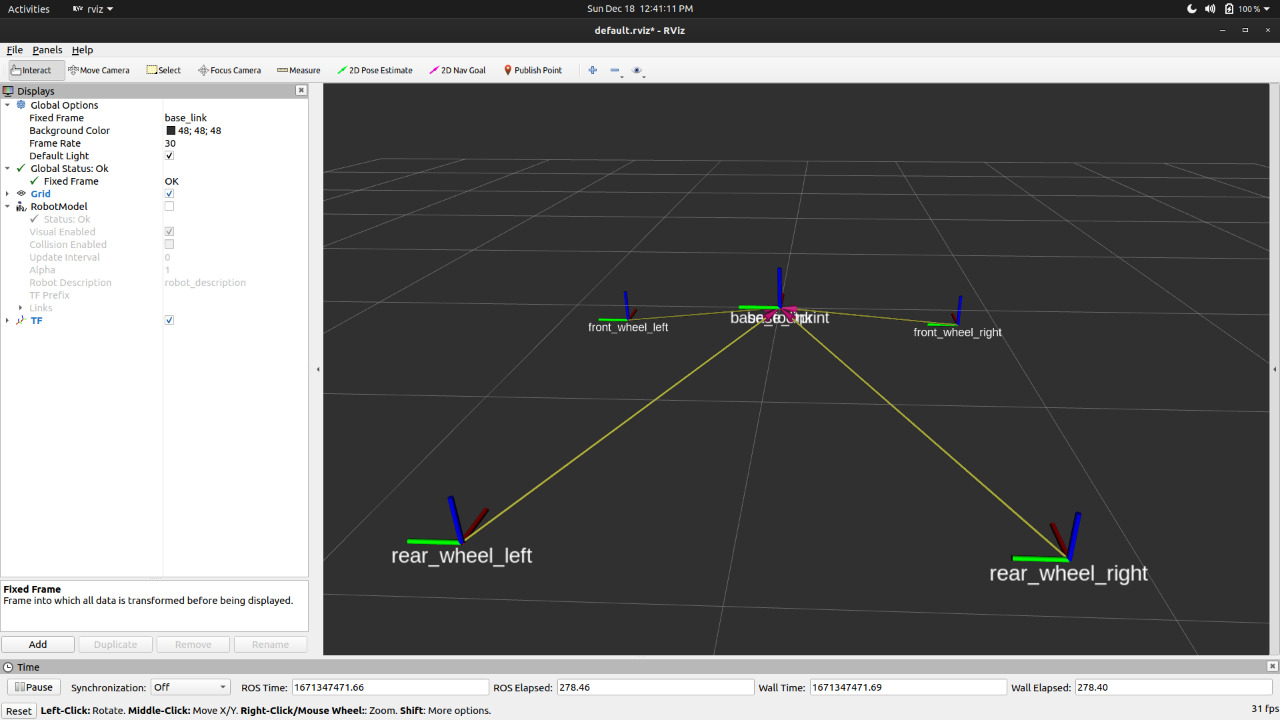Select the 2D Pose Estimate tool
The width and height of the screenshot is (1280, 720).
[x=374, y=70]
